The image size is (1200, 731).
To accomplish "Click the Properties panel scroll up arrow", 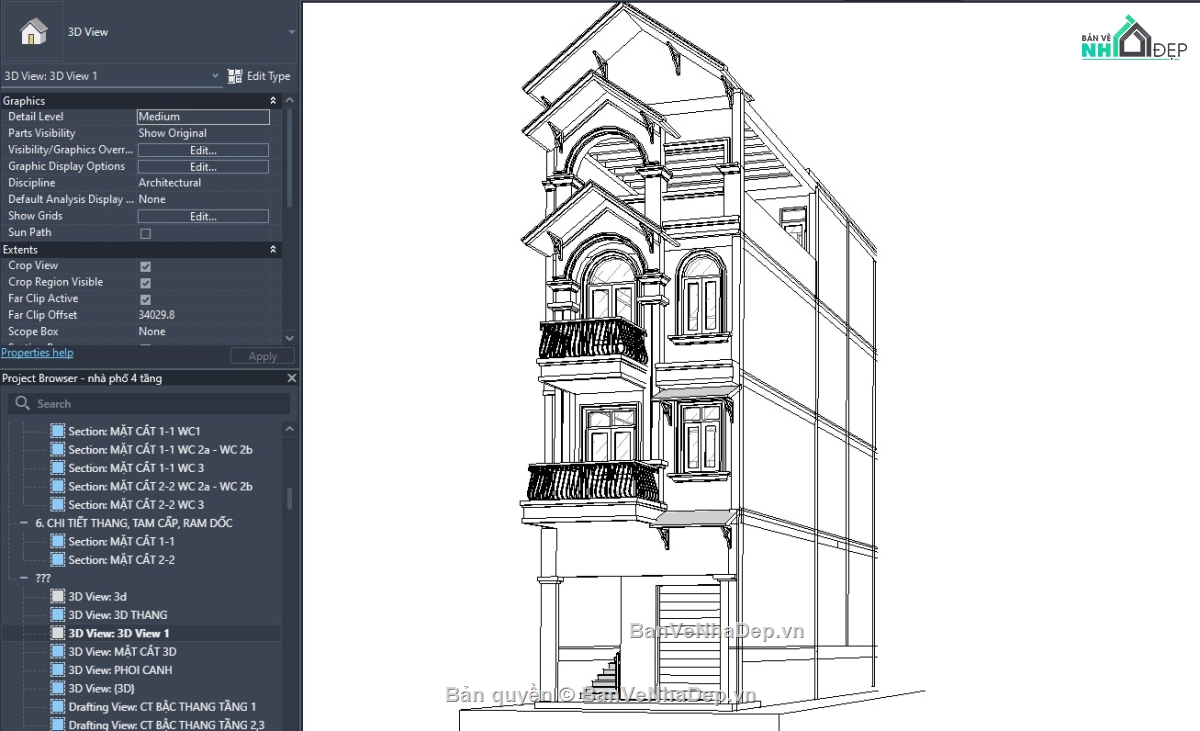I will pos(290,101).
